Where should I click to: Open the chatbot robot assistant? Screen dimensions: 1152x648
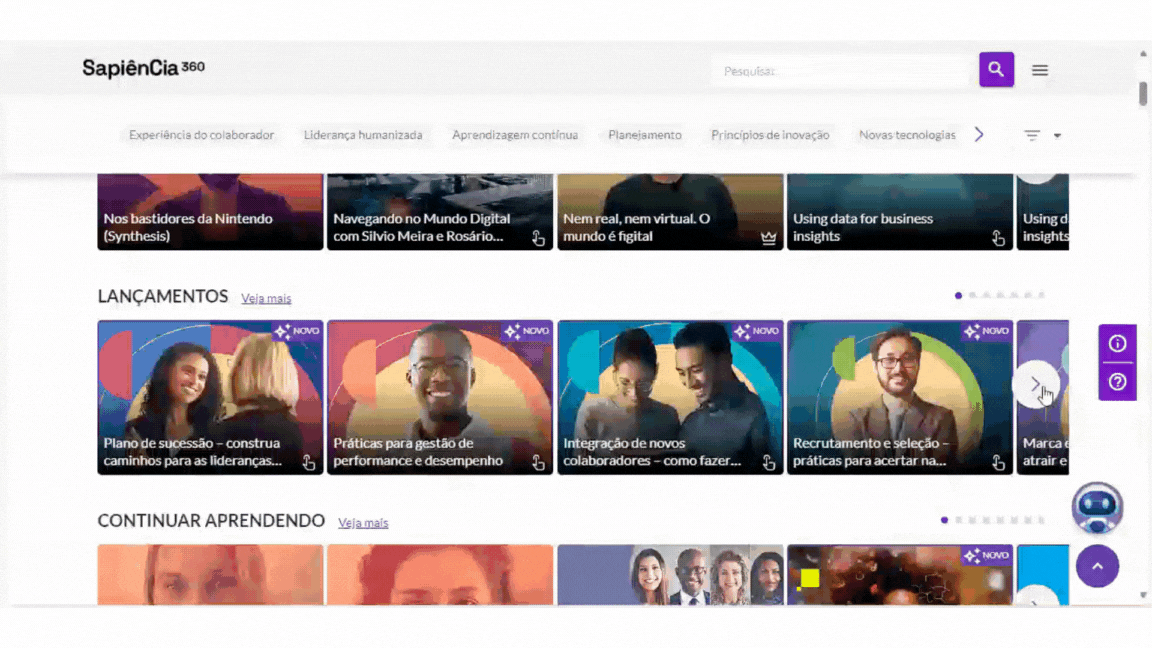(x=1097, y=507)
